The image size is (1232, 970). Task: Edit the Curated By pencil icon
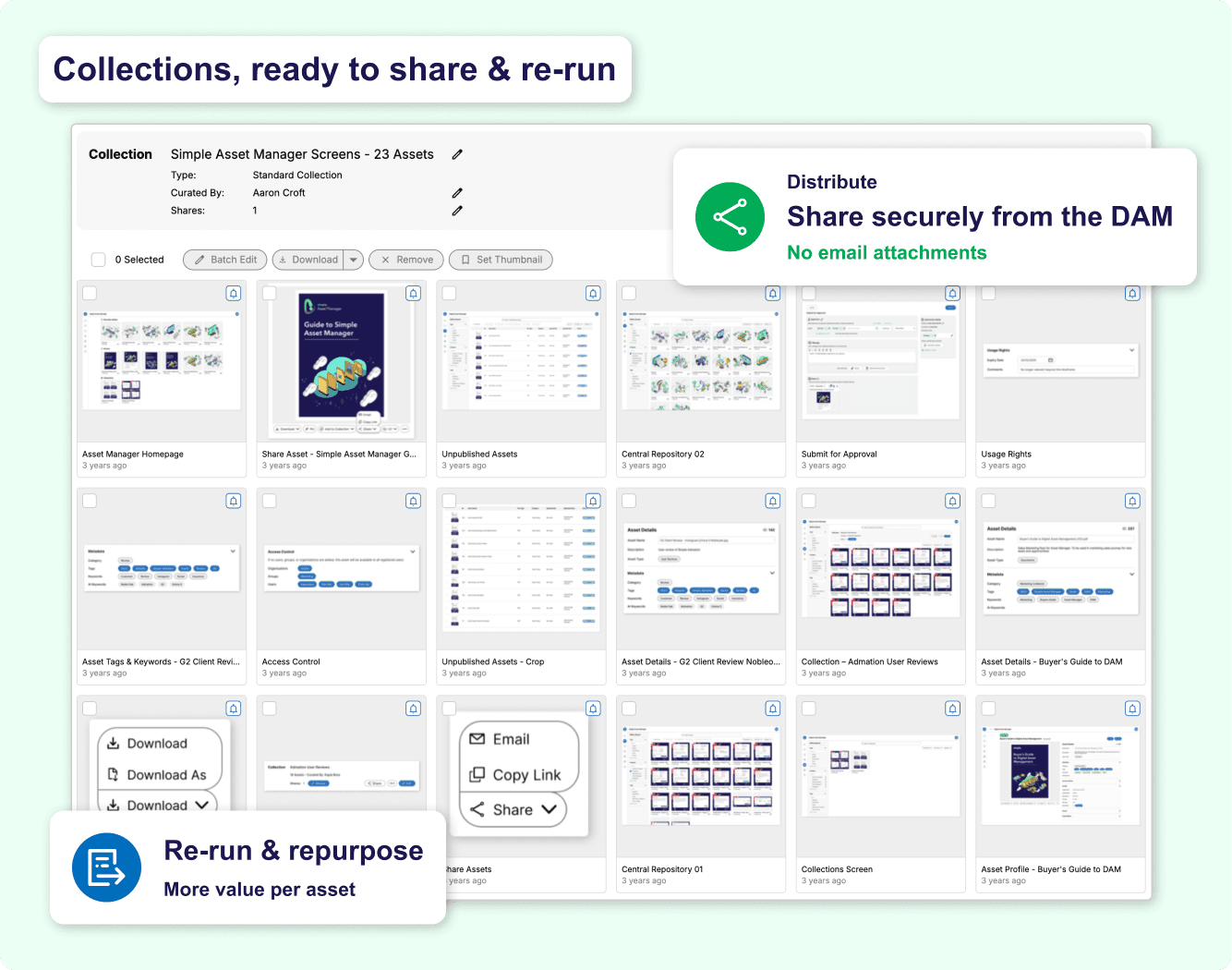click(457, 193)
